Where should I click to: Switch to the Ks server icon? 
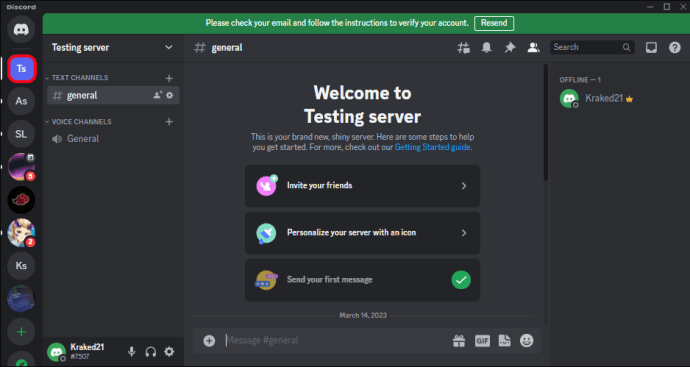click(x=21, y=266)
